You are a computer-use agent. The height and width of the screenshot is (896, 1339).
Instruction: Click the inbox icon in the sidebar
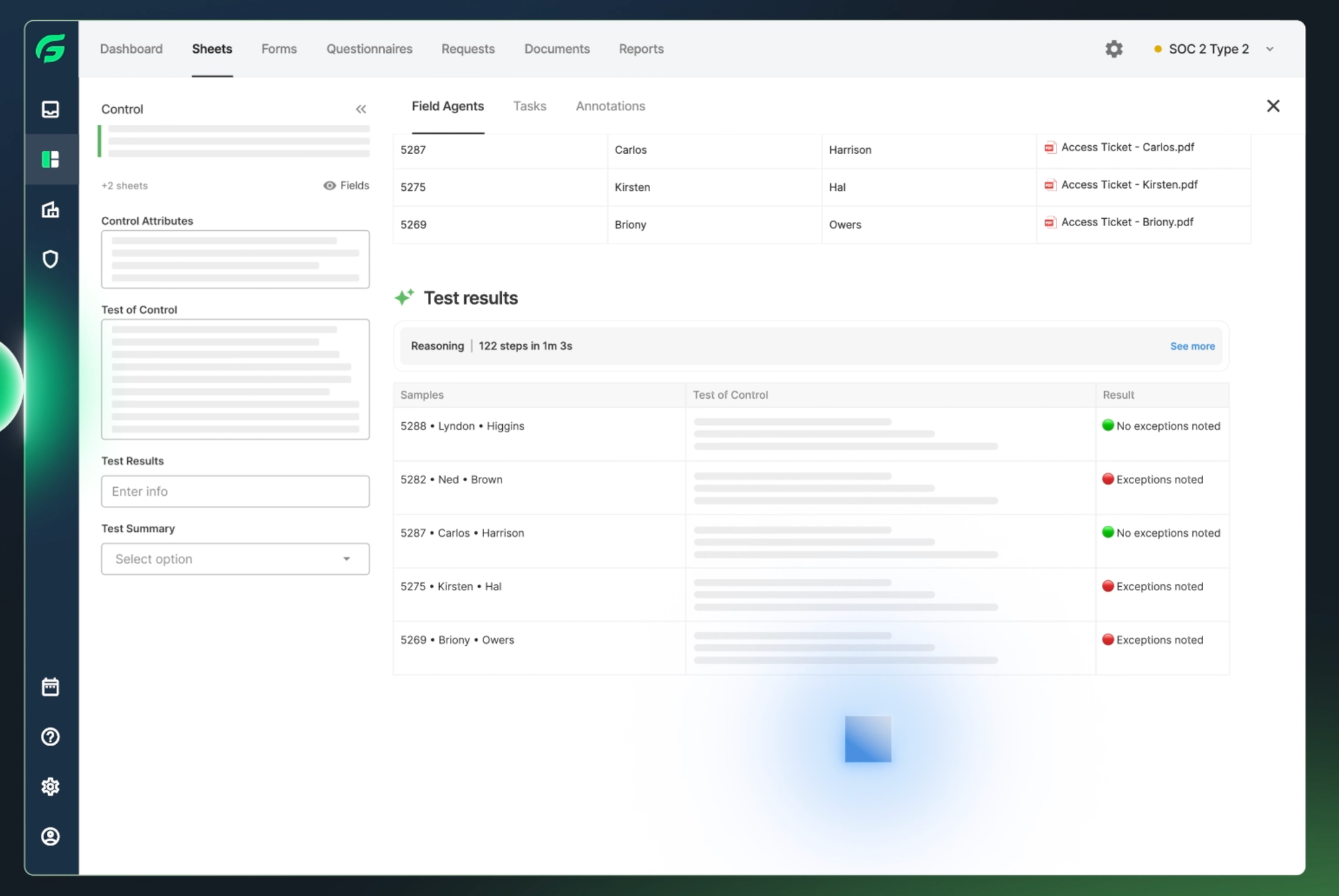(50, 109)
